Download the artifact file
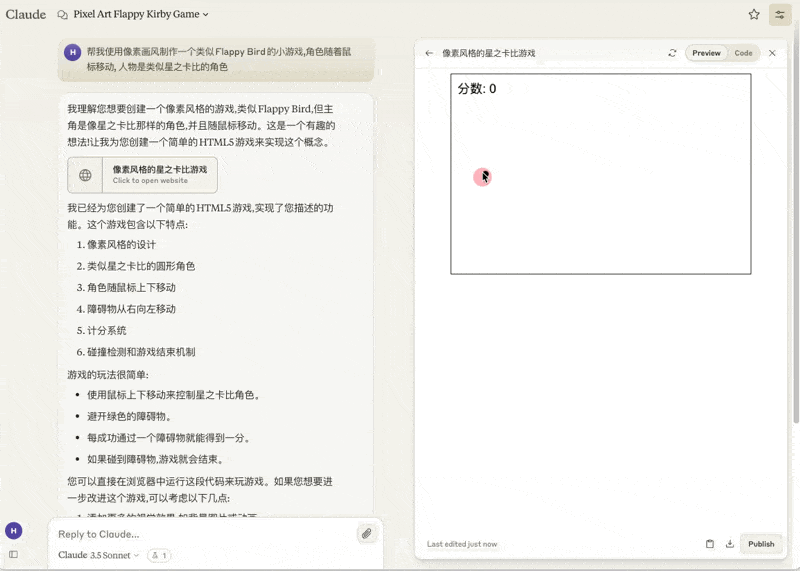 (x=730, y=544)
